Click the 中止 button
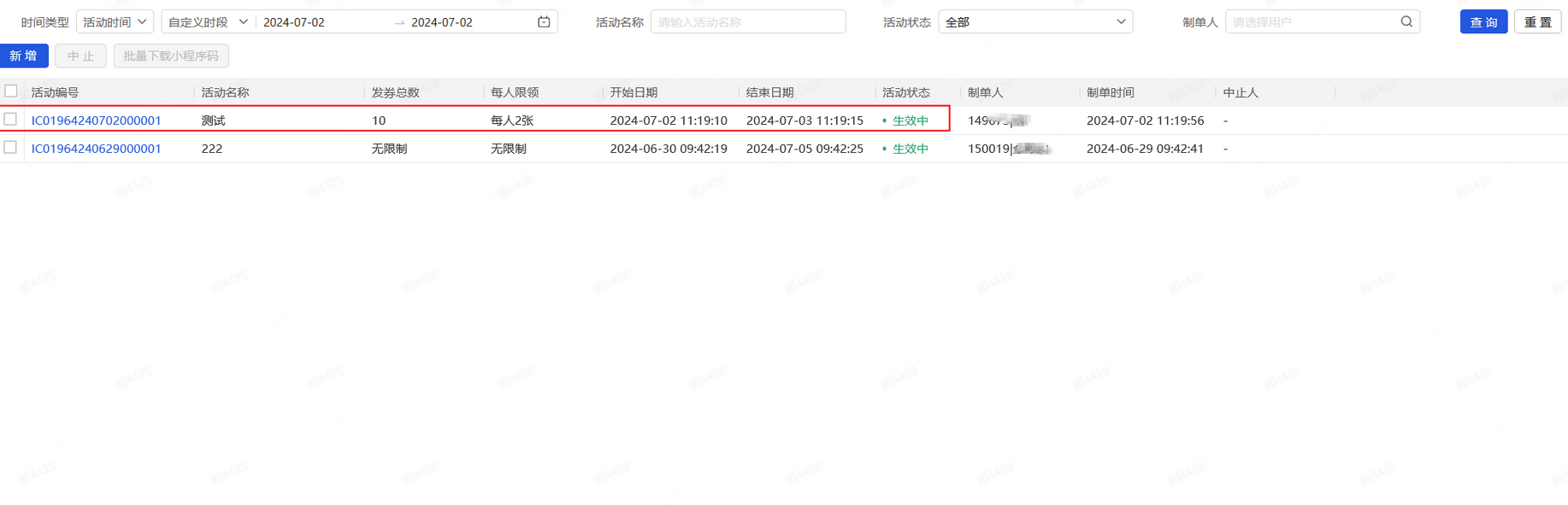The height and width of the screenshot is (505, 1568). tap(80, 56)
